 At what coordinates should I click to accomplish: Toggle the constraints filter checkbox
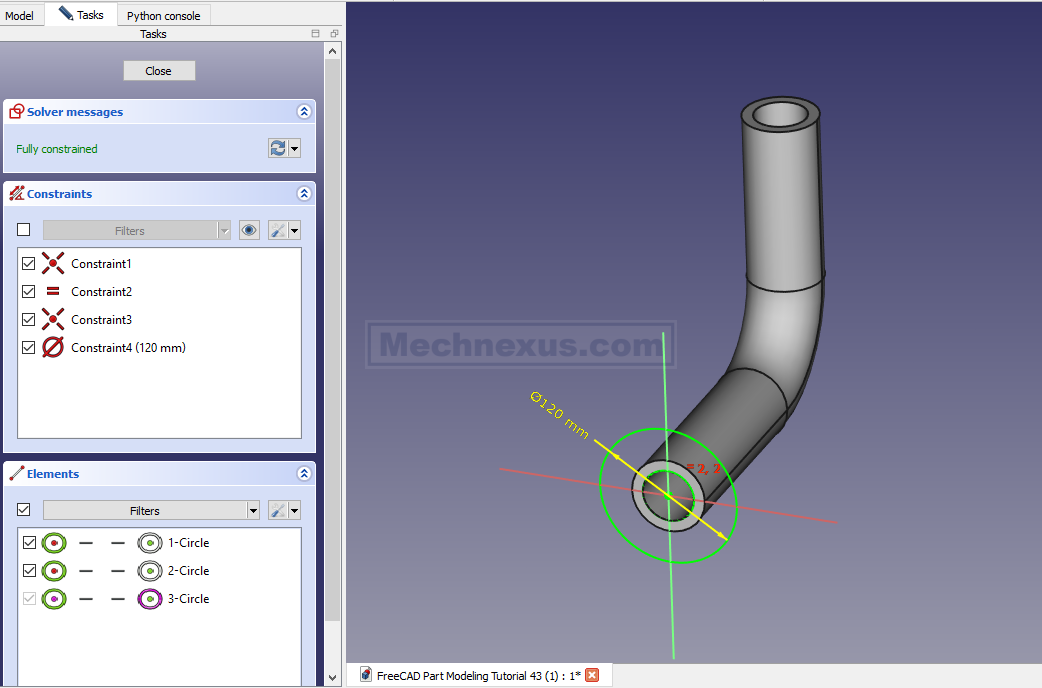[24, 229]
